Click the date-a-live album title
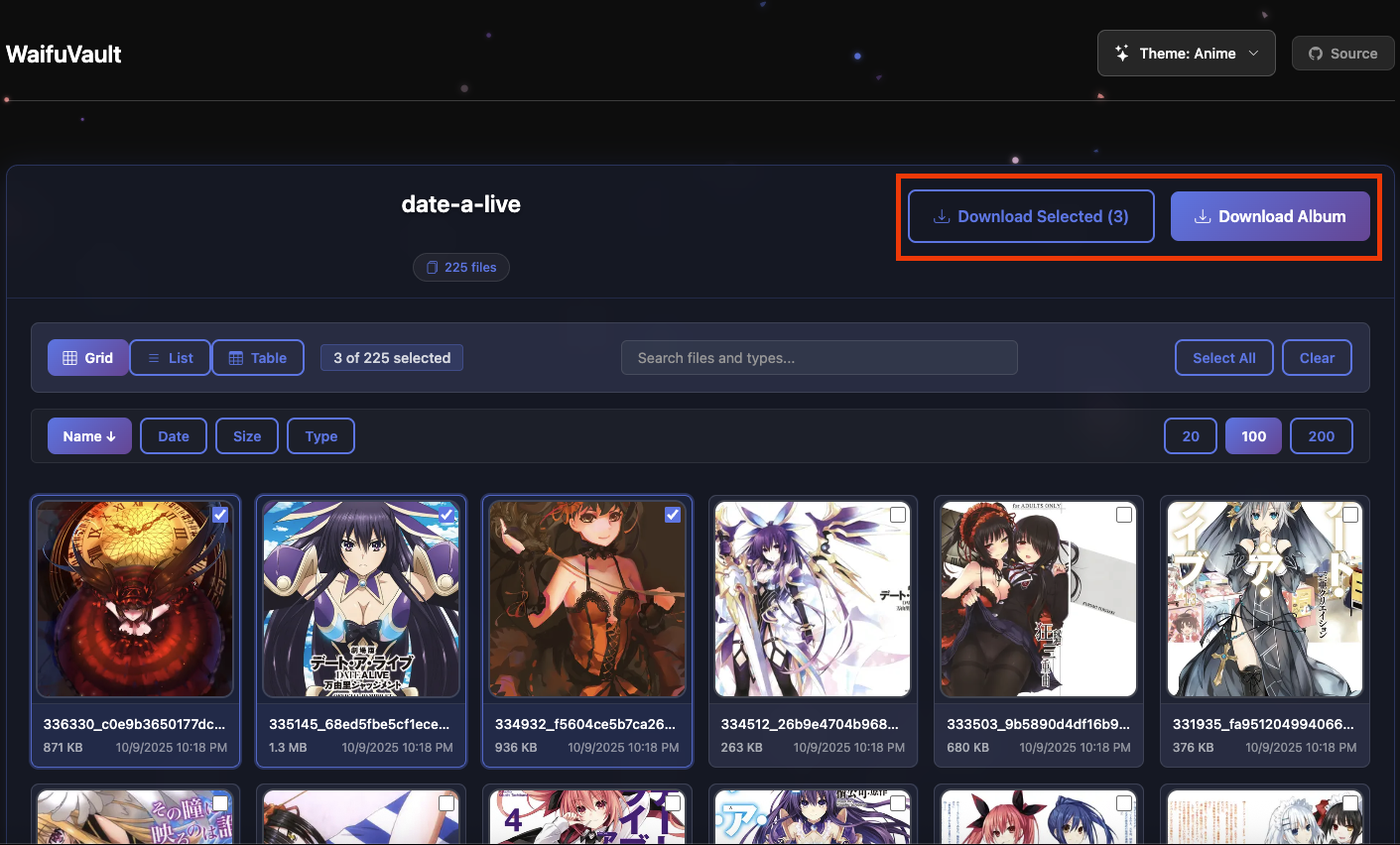Screen dimensions: 1400x845 pos(460,204)
